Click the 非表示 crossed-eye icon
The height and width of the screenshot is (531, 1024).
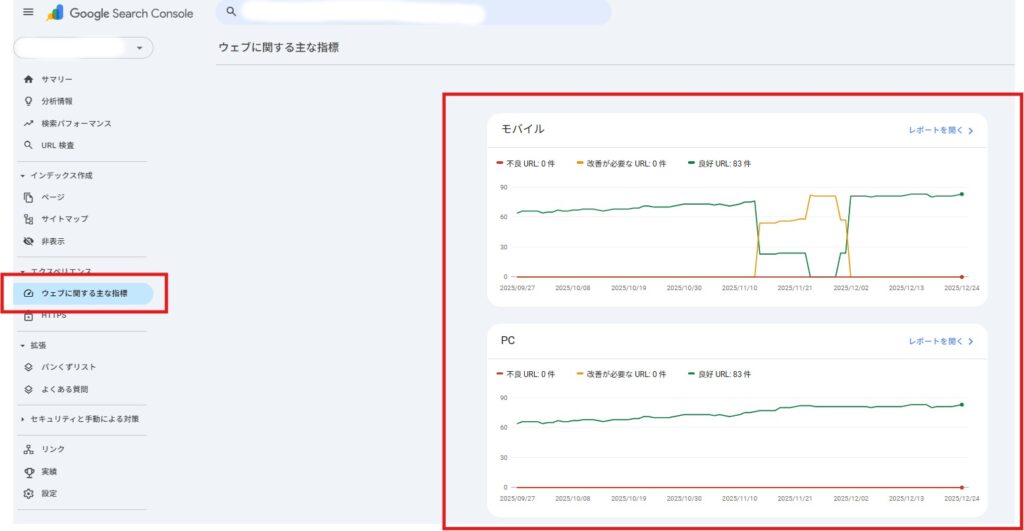point(28,241)
